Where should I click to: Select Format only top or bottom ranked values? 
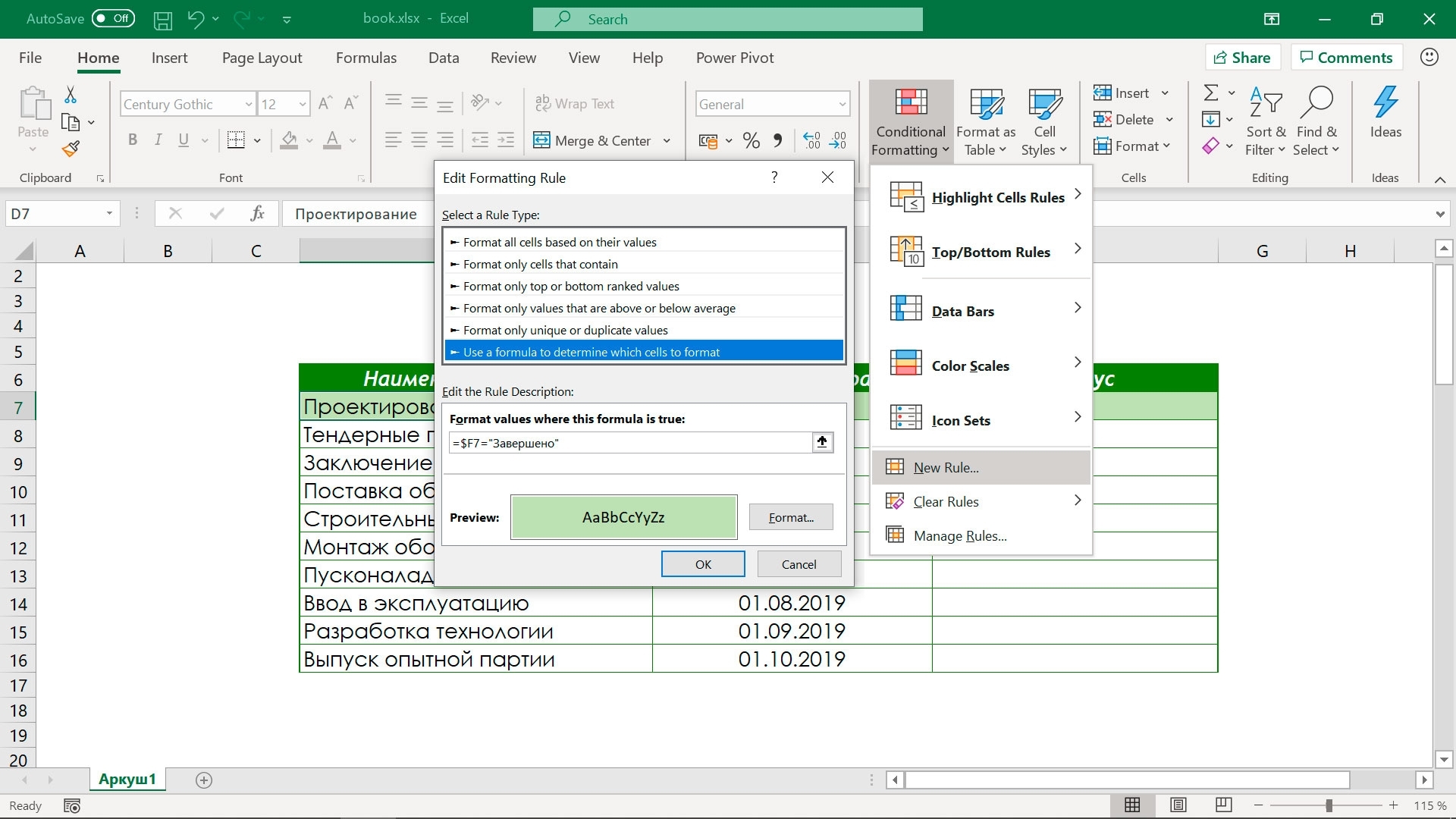point(644,285)
